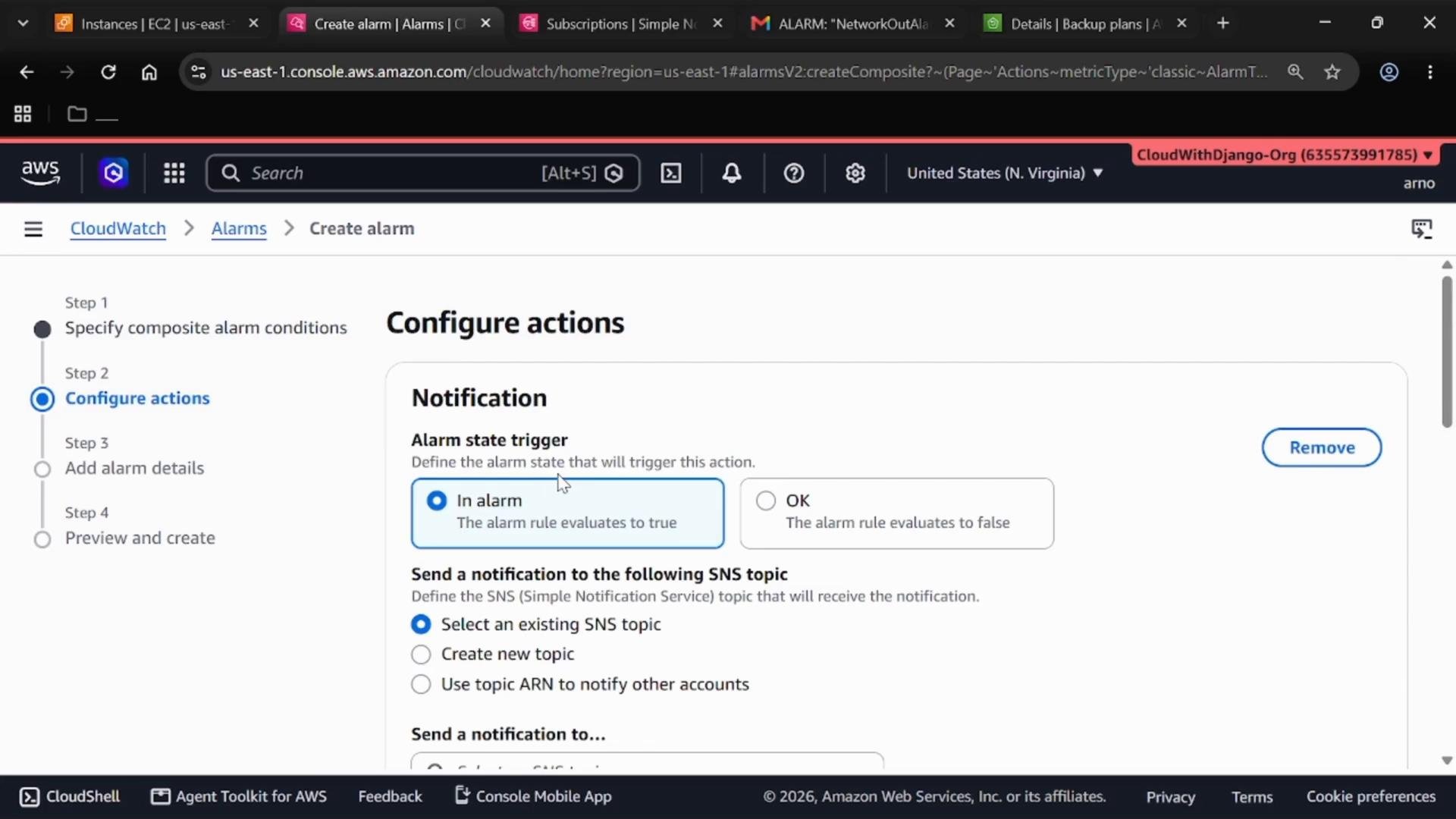Select the In alarm state trigger

(567, 513)
